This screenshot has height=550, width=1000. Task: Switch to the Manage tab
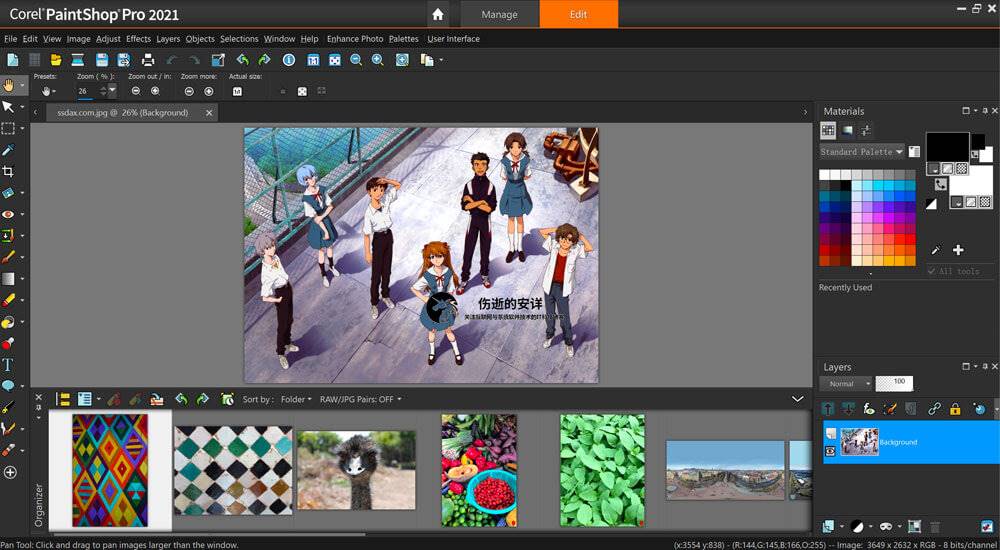pos(499,14)
